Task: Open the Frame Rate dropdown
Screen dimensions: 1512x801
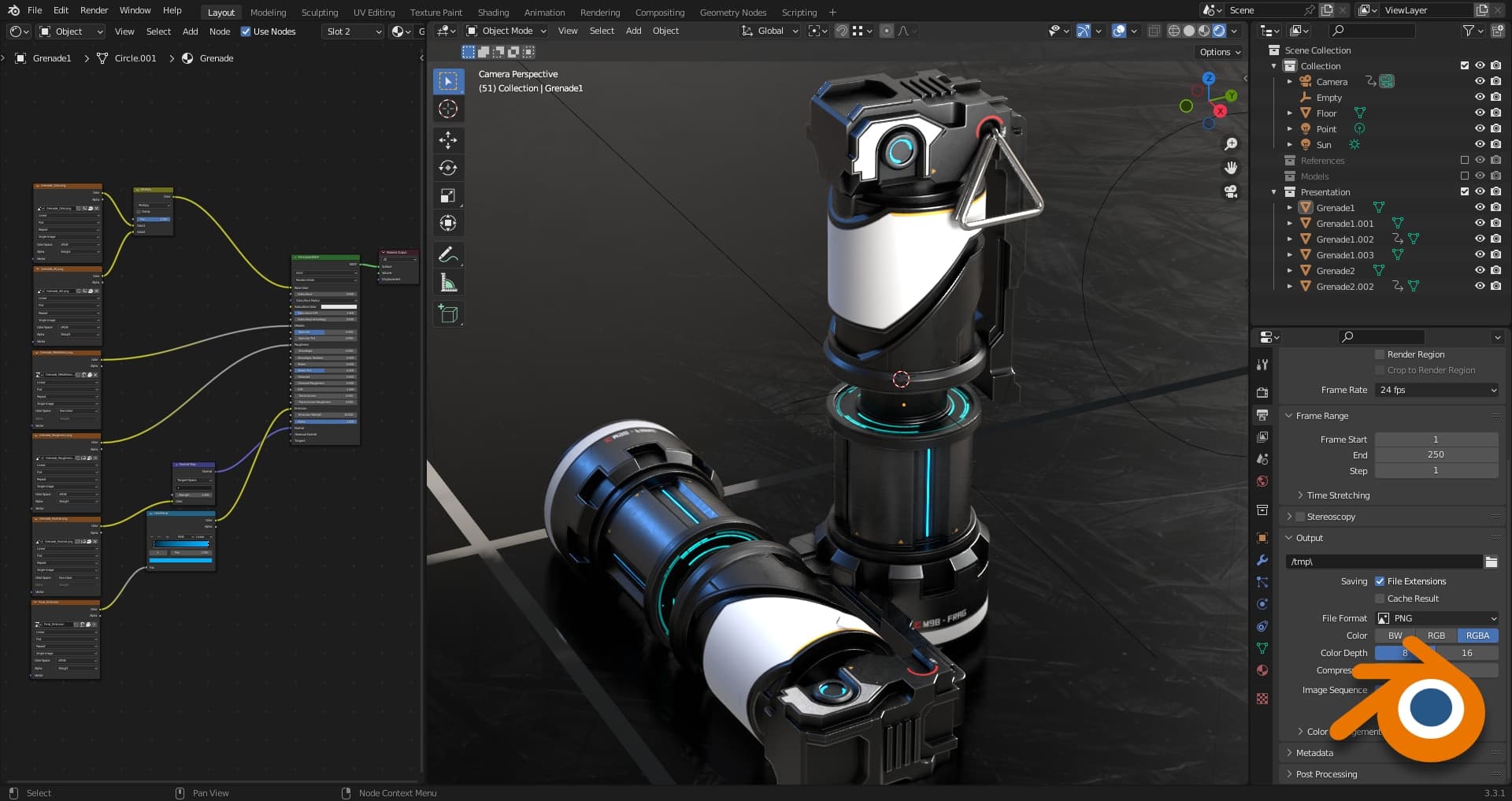Action: pyautogui.click(x=1437, y=390)
